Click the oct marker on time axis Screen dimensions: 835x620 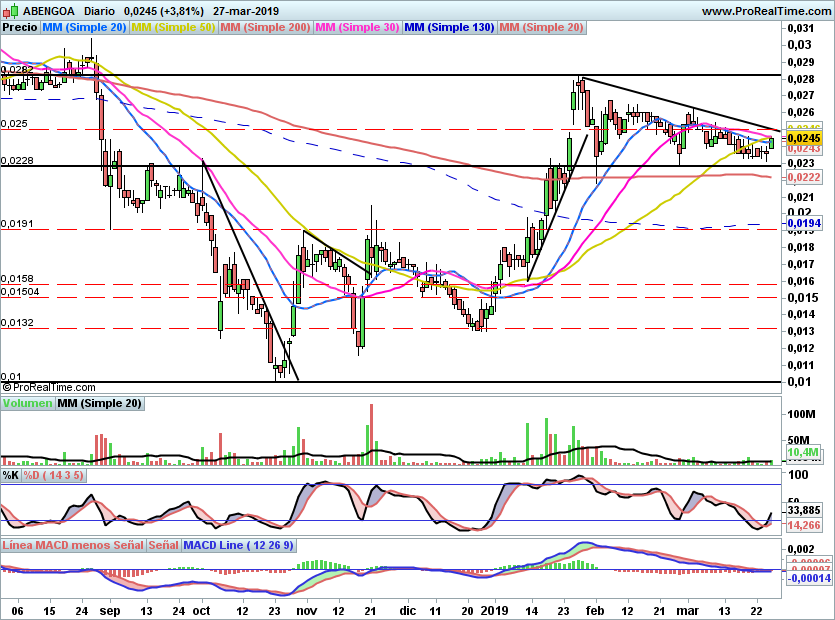click(201, 610)
